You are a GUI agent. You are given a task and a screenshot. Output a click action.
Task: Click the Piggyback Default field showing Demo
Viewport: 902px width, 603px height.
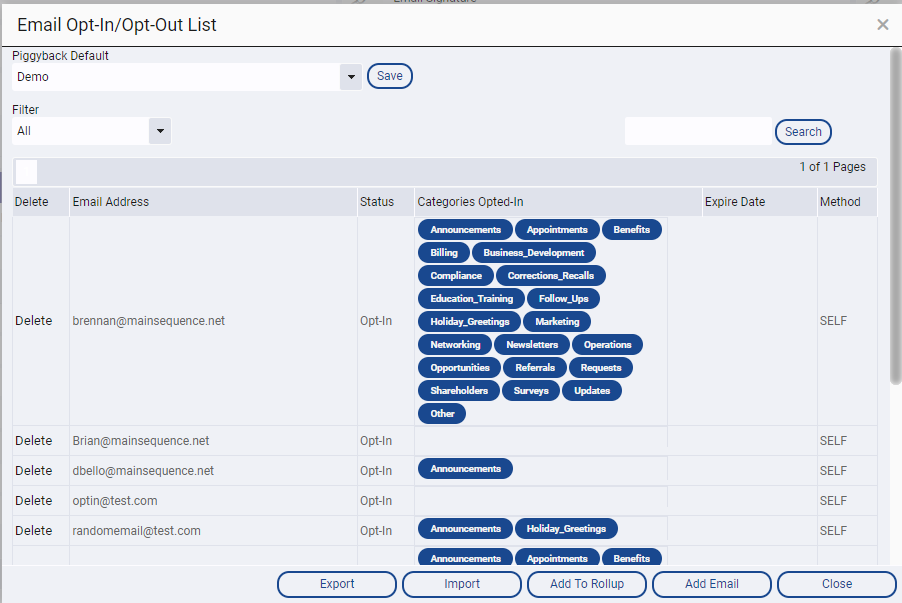coord(176,77)
